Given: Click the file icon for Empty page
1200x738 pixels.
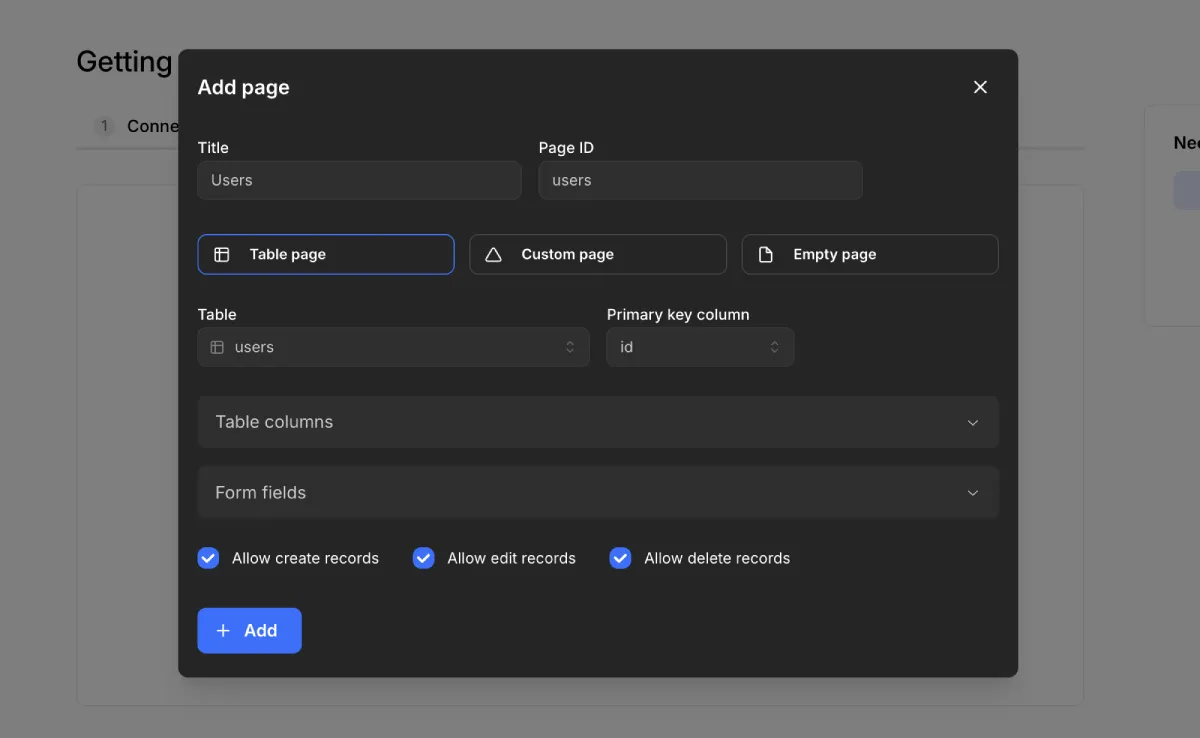Looking at the screenshot, I should tap(766, 255).
